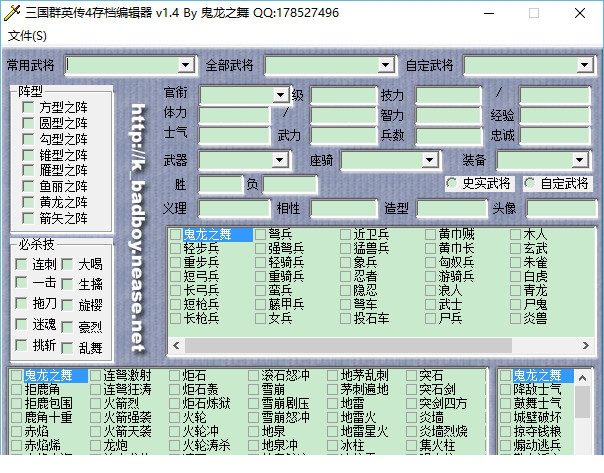The image size is (604, 473).
Task: Expand the 全部武将 dropdown
Action: [x=385, y=65]
